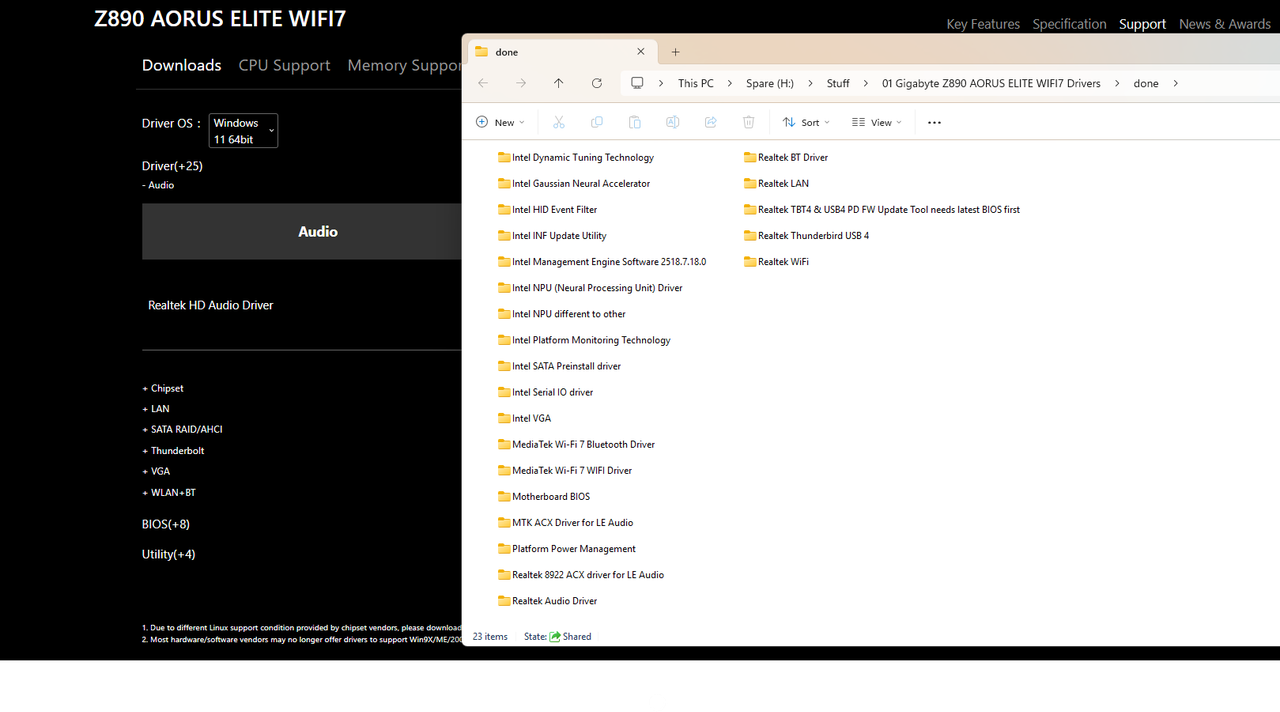
Task: Expand the BIOS(+8) section
Action: click(166, 524)
